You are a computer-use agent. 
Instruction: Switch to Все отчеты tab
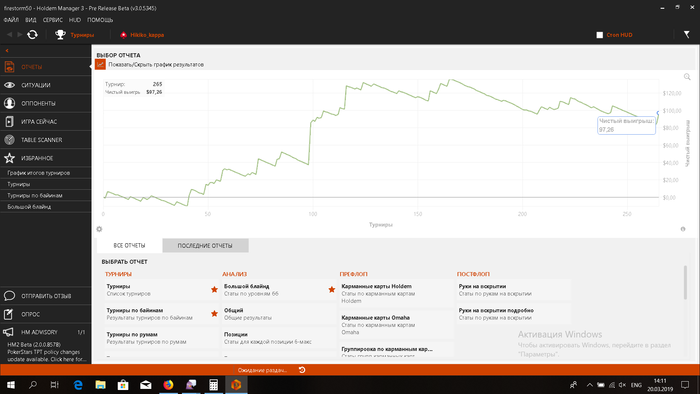(x=129, y=245)
